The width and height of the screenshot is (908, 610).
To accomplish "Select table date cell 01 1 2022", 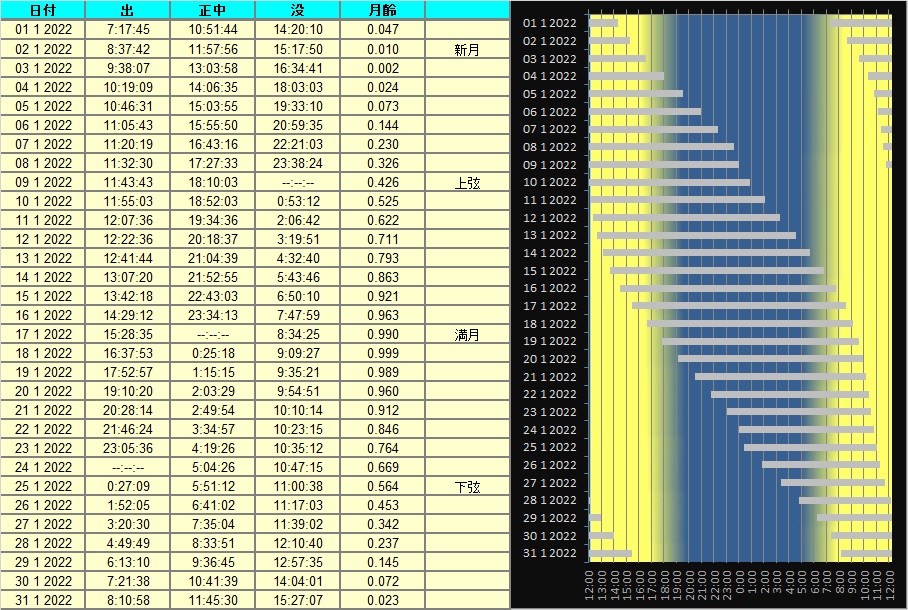I will pyautogui.click(x=43, y=30).
